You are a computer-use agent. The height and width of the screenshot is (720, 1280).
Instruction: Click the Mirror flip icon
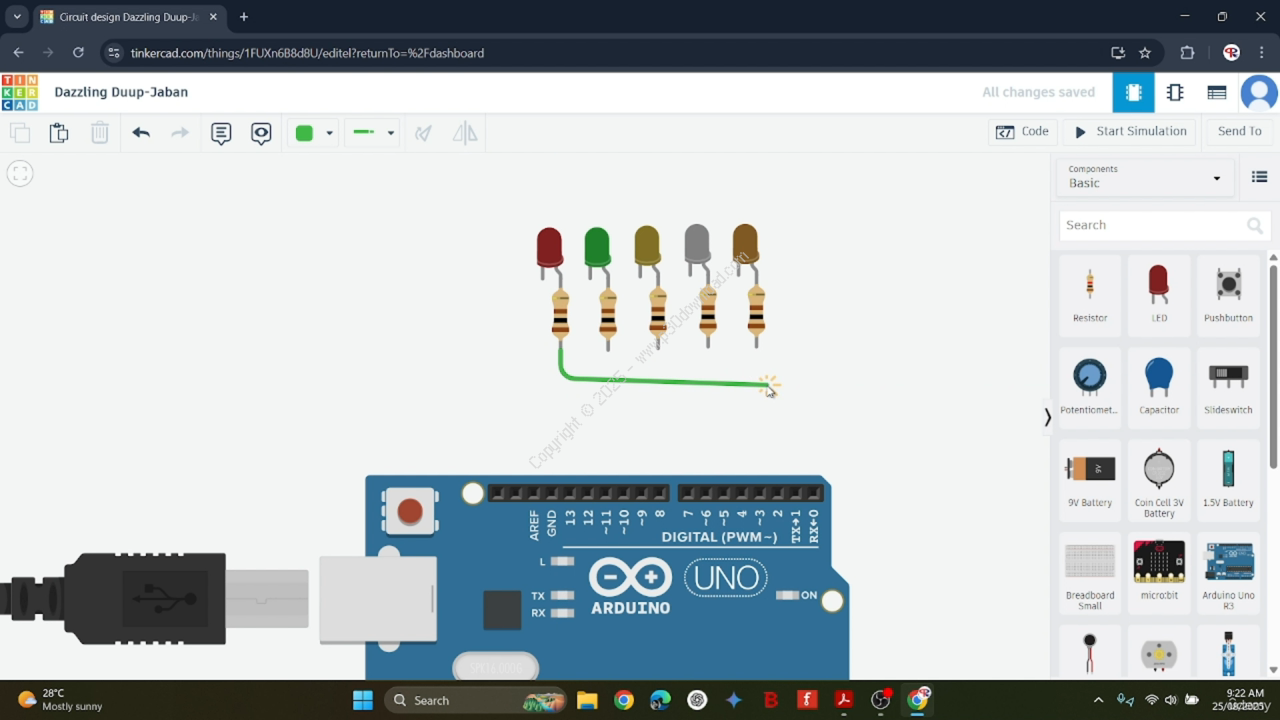point(465,133)
